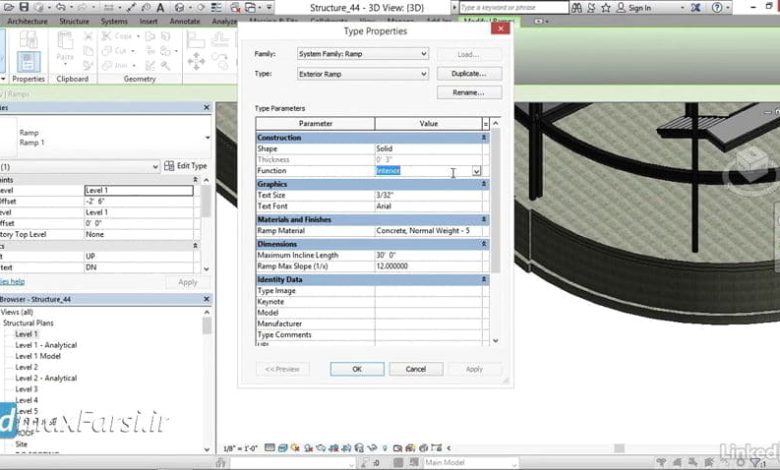Click the Autodesk Exchange Apps X icon
This screenshot has height=470, width=780.
point(695,7)
